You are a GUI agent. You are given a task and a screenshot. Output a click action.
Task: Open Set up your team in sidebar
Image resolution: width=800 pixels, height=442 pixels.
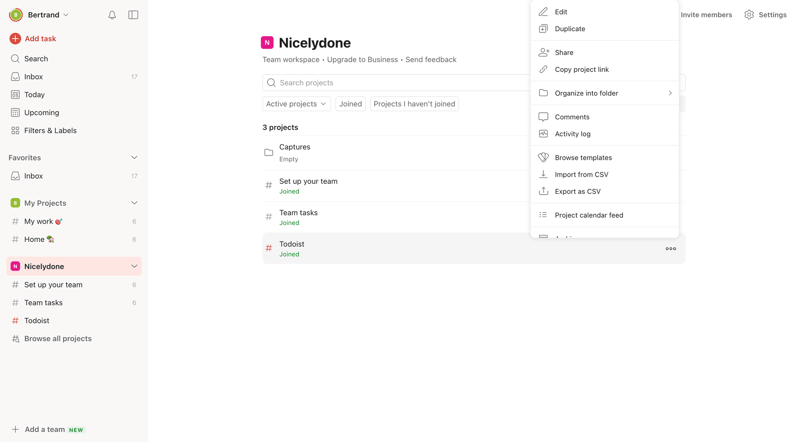53,284
